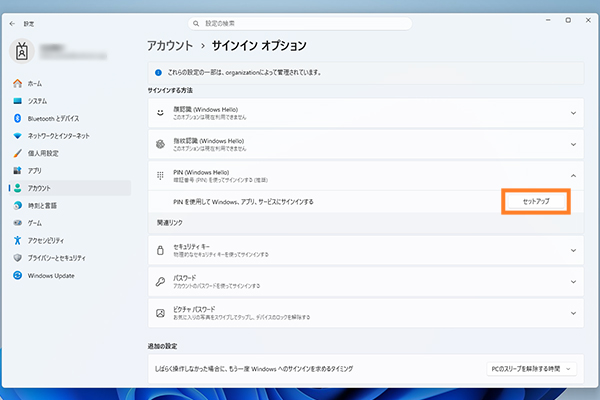This screenshot has height=400, width=600.
Task: Click the Network wifi icon
Action: pos(18,136)
